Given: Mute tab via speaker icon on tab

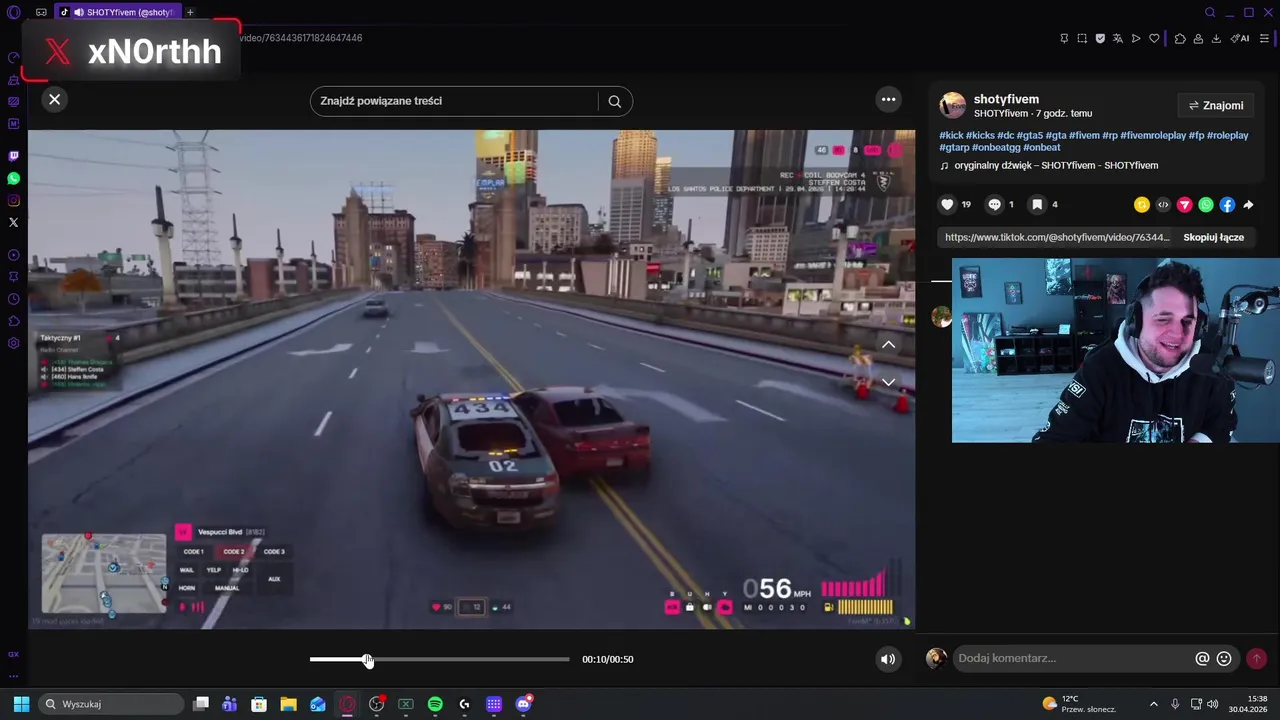Looking at the screenshot, I should click(78, 12).
